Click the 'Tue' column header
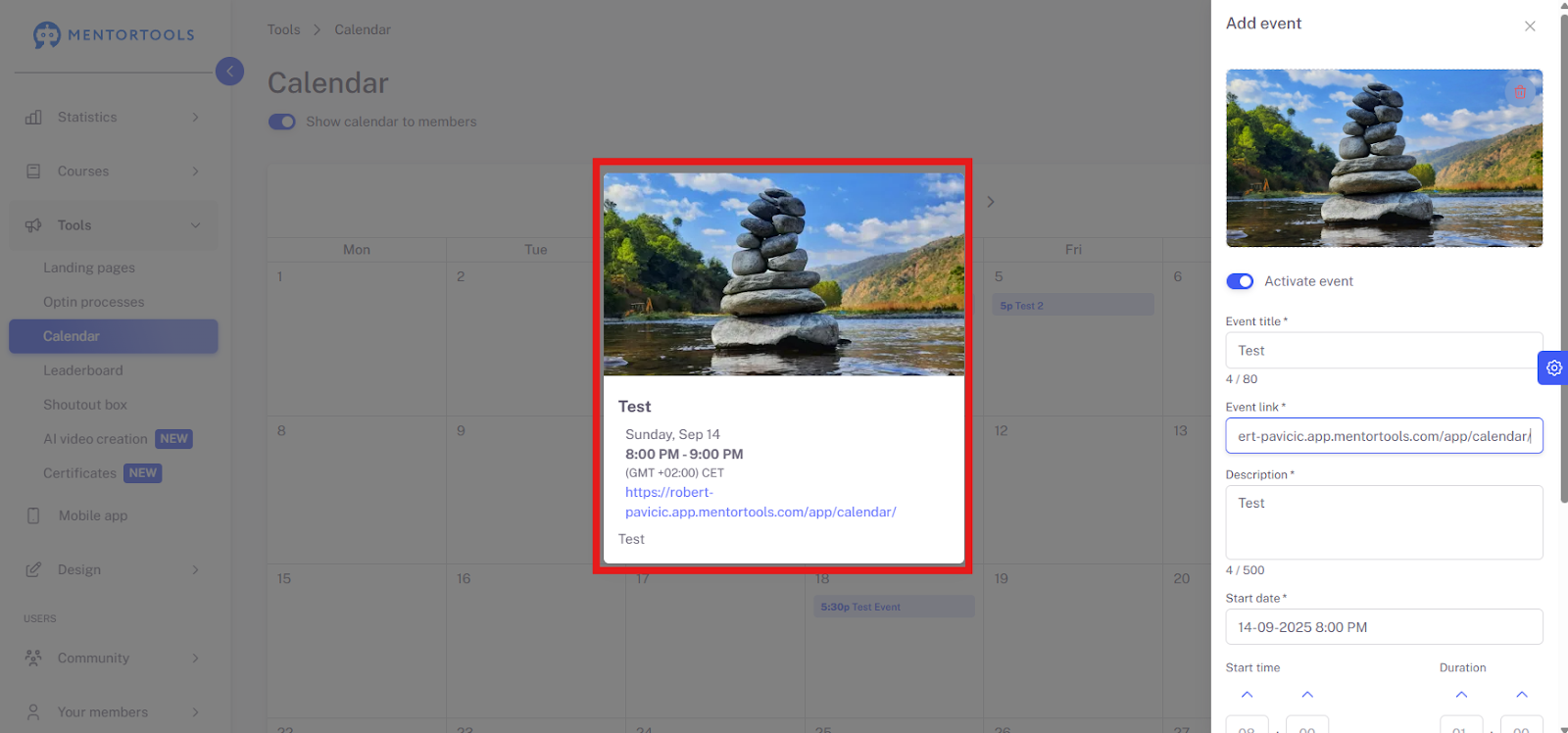1568x733 pixels. 536,250
